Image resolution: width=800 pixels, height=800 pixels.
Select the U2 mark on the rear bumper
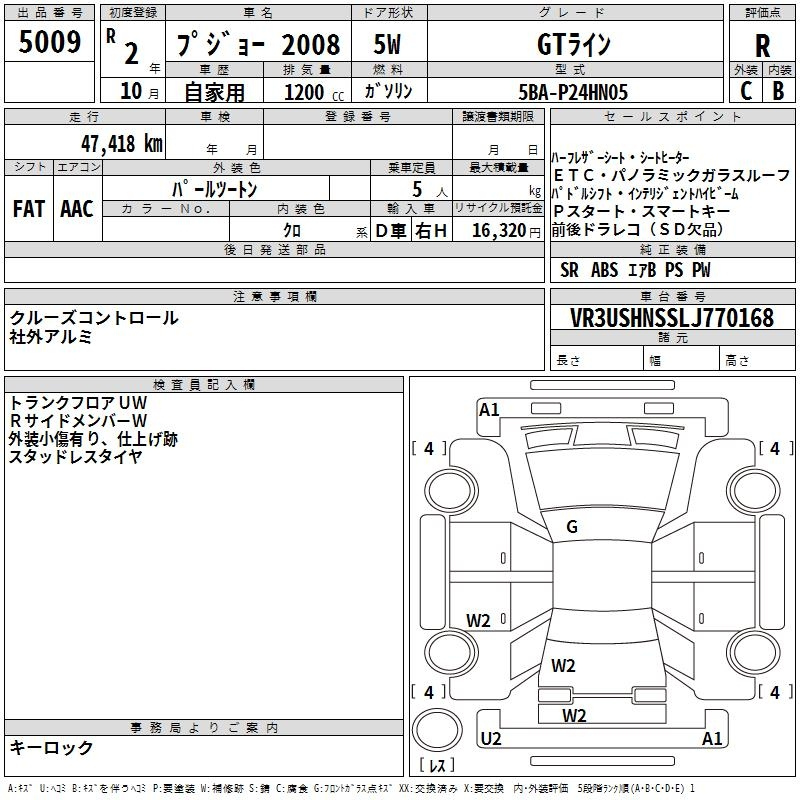click(x=491, y=739)
